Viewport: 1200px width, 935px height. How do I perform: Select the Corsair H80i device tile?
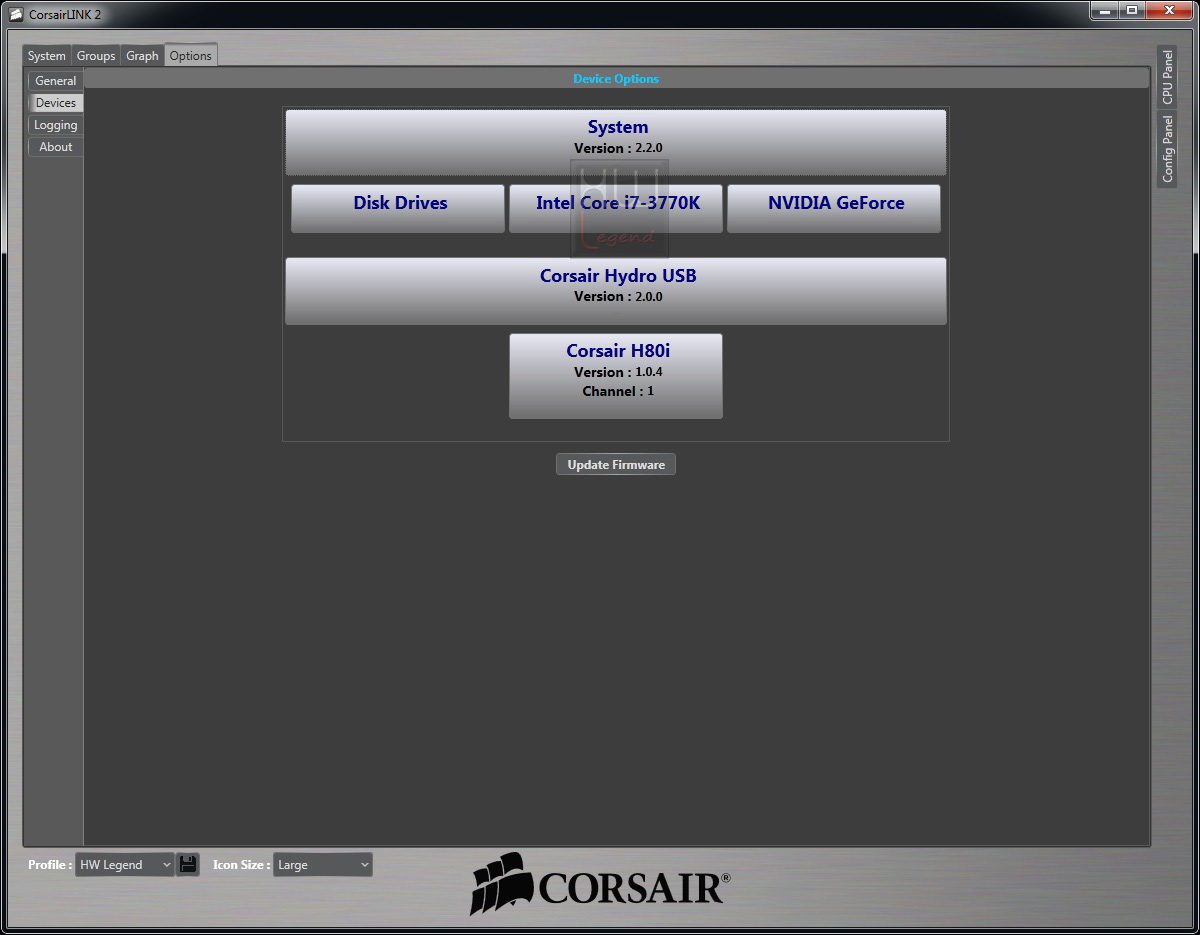tap(616, 376)
